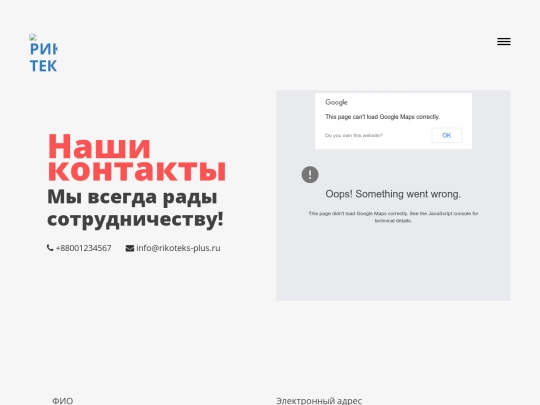Click the envelope email icon
The image size is (540, 405).
[129, 248]
